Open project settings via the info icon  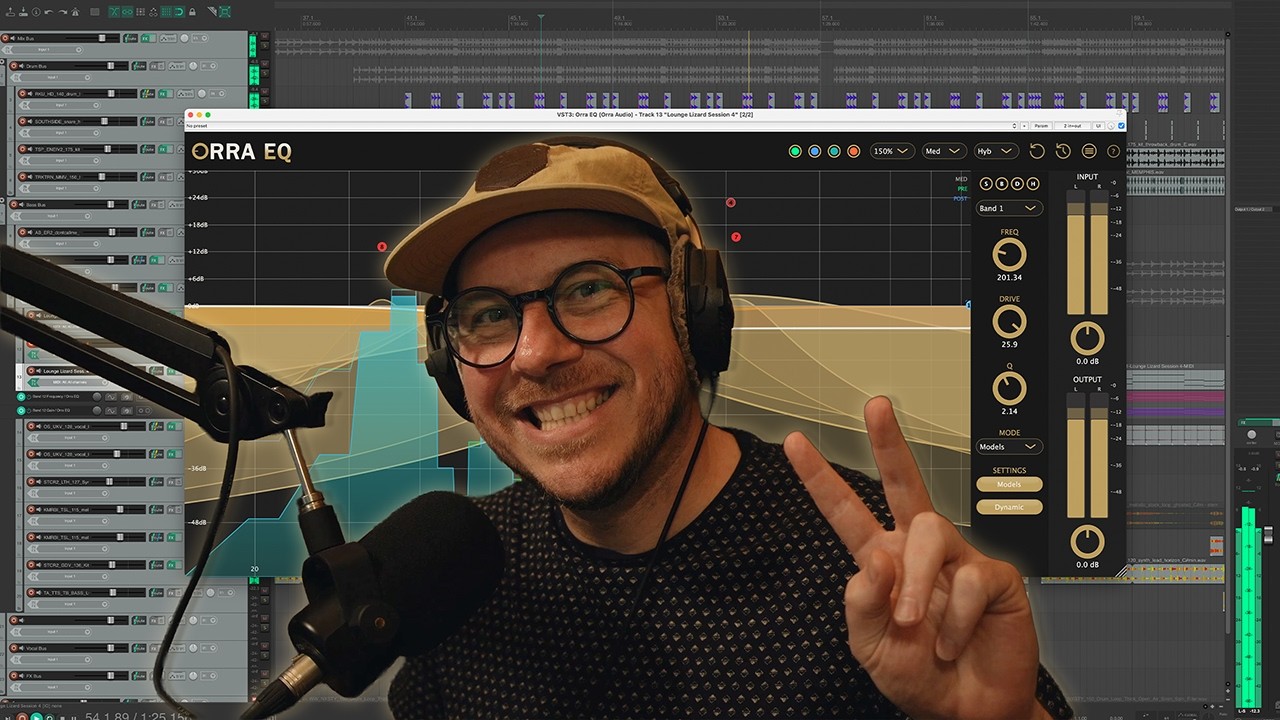tap(36, 12)
